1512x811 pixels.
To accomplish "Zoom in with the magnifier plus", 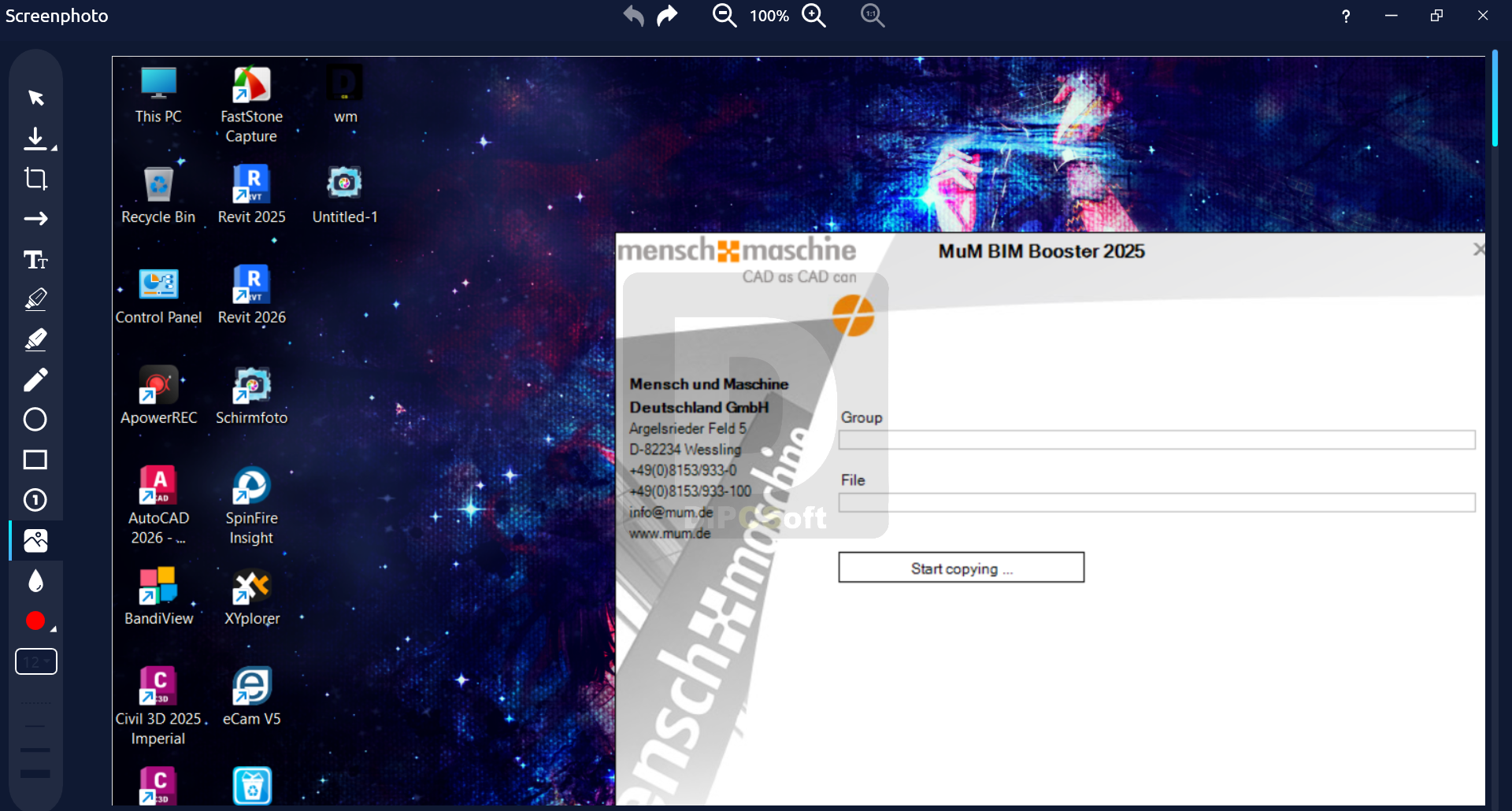I will pyautogui.click(x=813, y=16).
